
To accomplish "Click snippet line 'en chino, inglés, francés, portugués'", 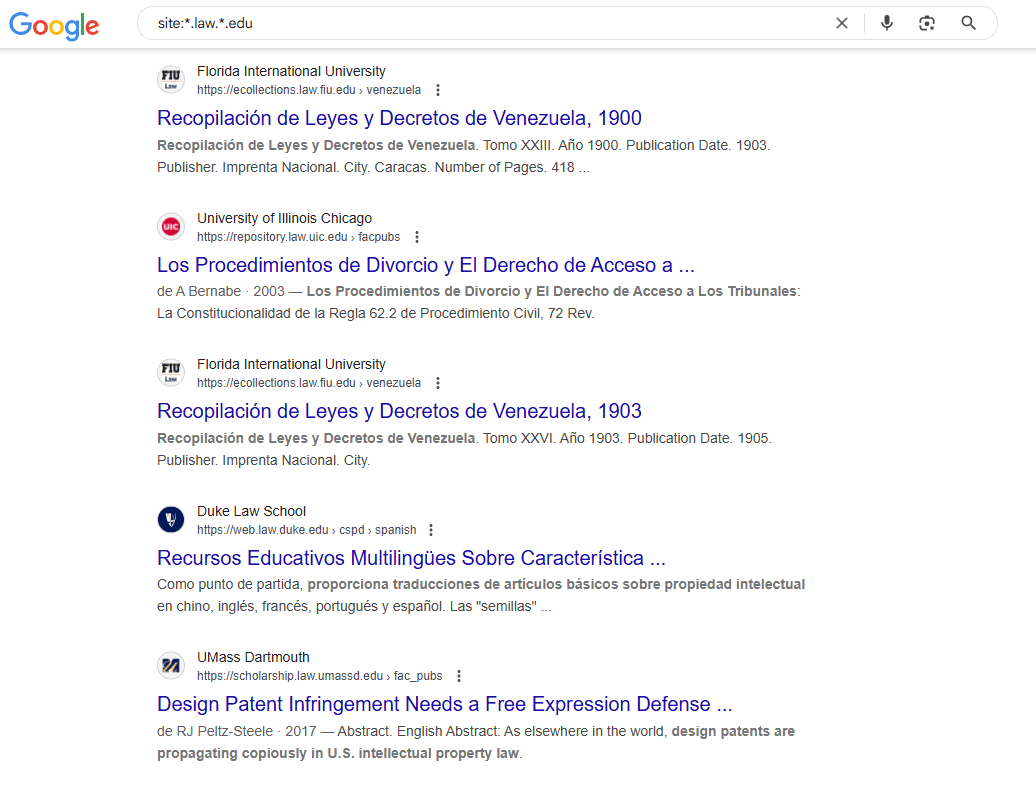I will tap(354, 606).
